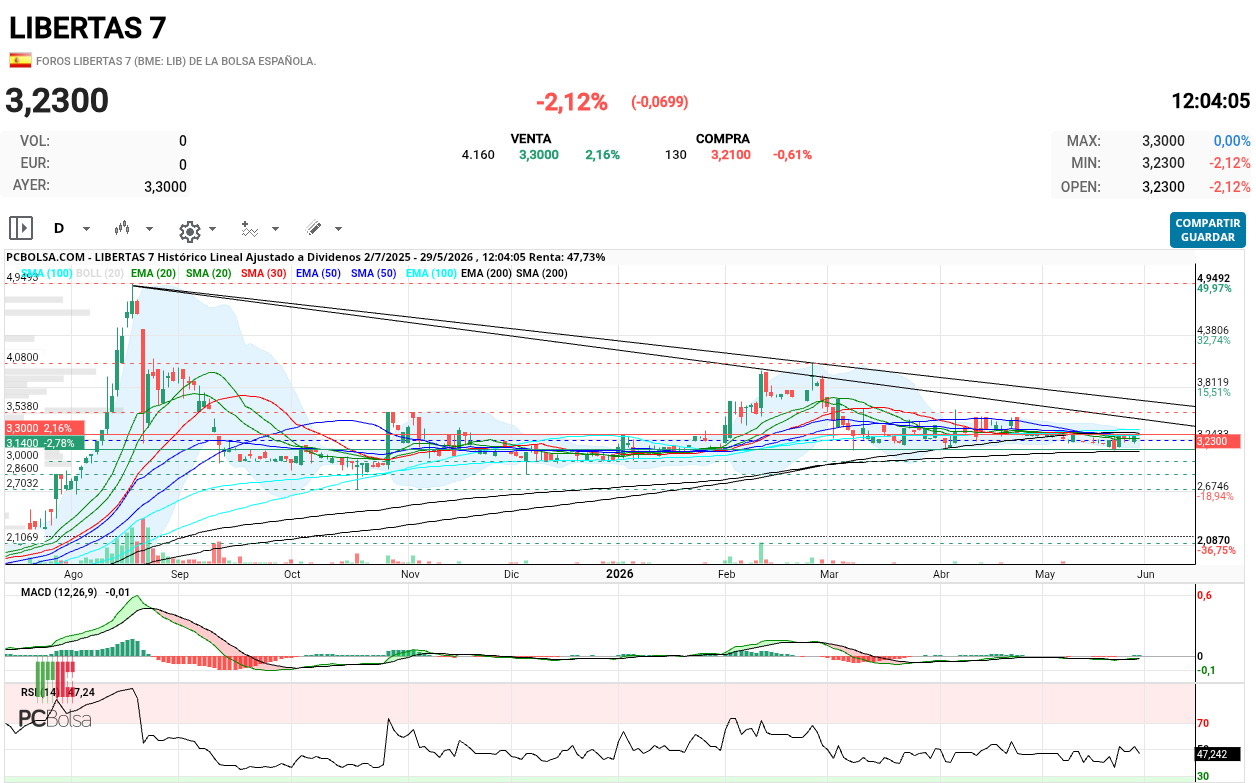Expand the D timeframe dropdown arrow
Viewport: 1256px width, 783px height.
(86, 229)
